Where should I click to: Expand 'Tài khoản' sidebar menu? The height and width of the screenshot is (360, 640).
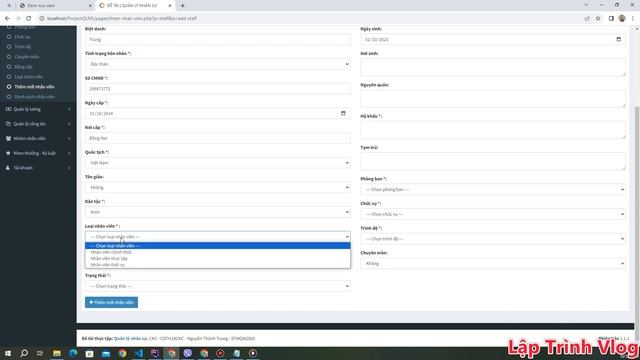[38, 168]
